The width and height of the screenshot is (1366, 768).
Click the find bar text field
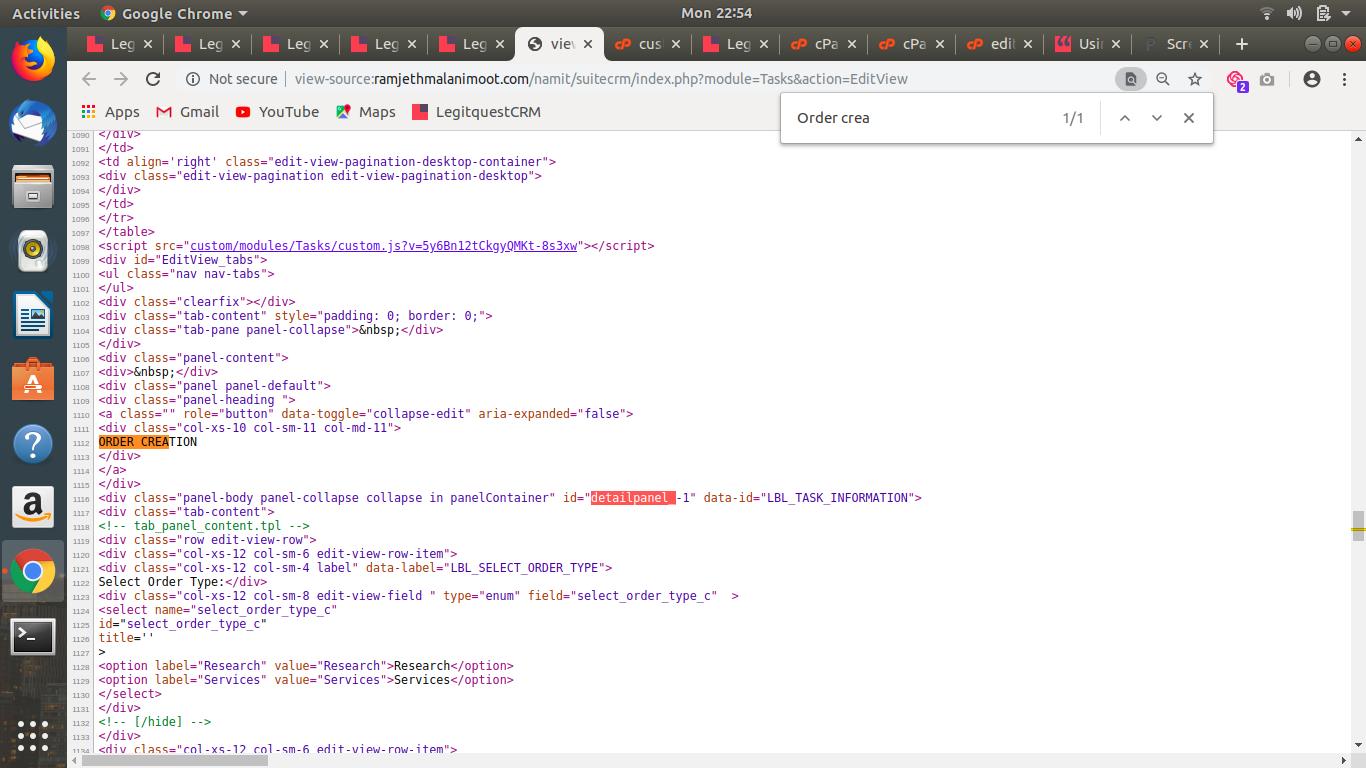click(x=920, y=118)
